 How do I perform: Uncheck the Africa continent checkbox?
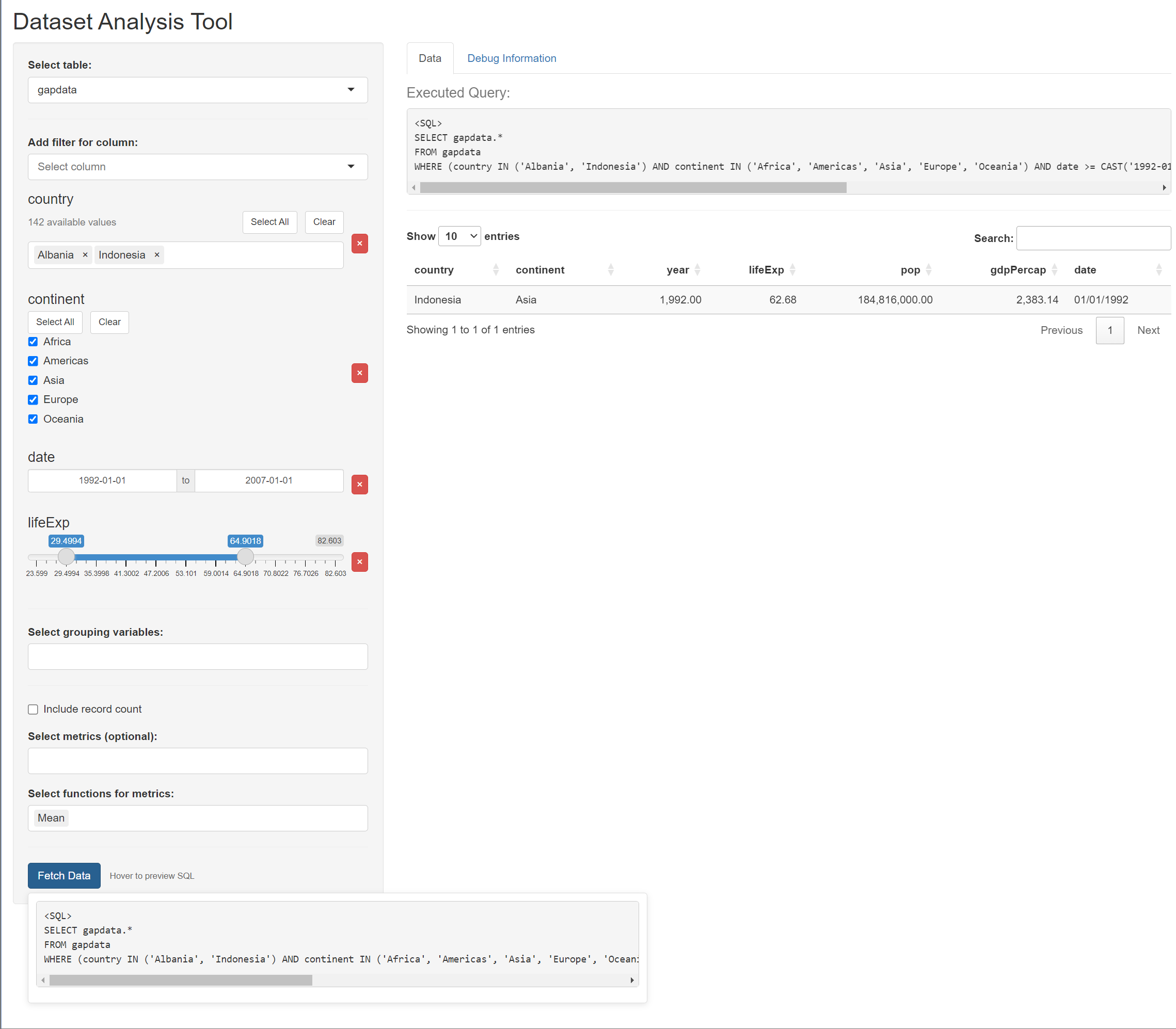34,342
